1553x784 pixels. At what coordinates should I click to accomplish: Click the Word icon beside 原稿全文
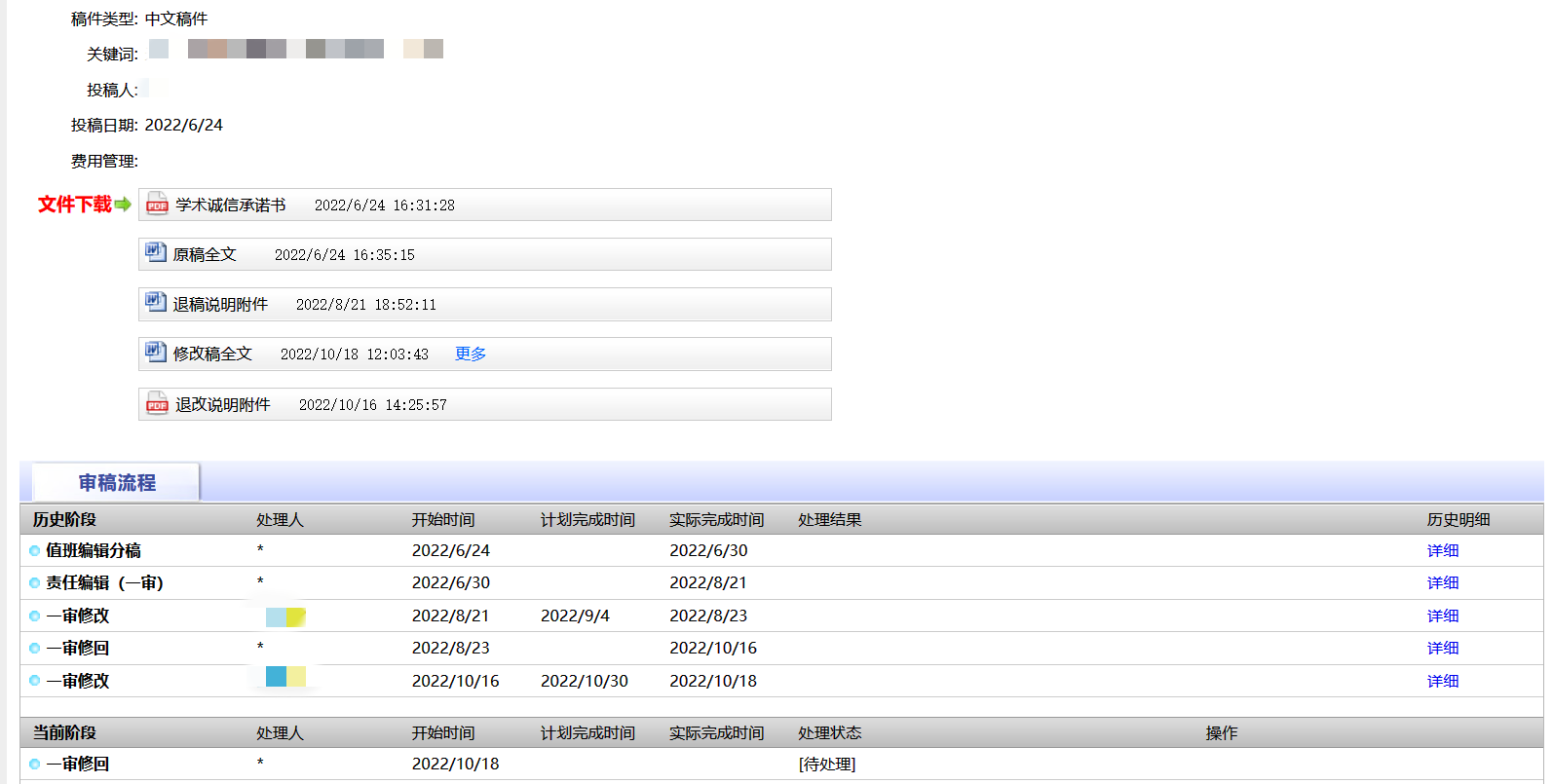click(156, 252)
